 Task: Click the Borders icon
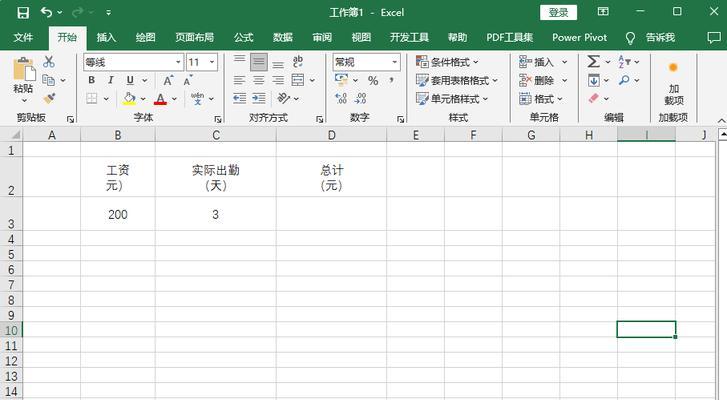click(x=92, y=98)
